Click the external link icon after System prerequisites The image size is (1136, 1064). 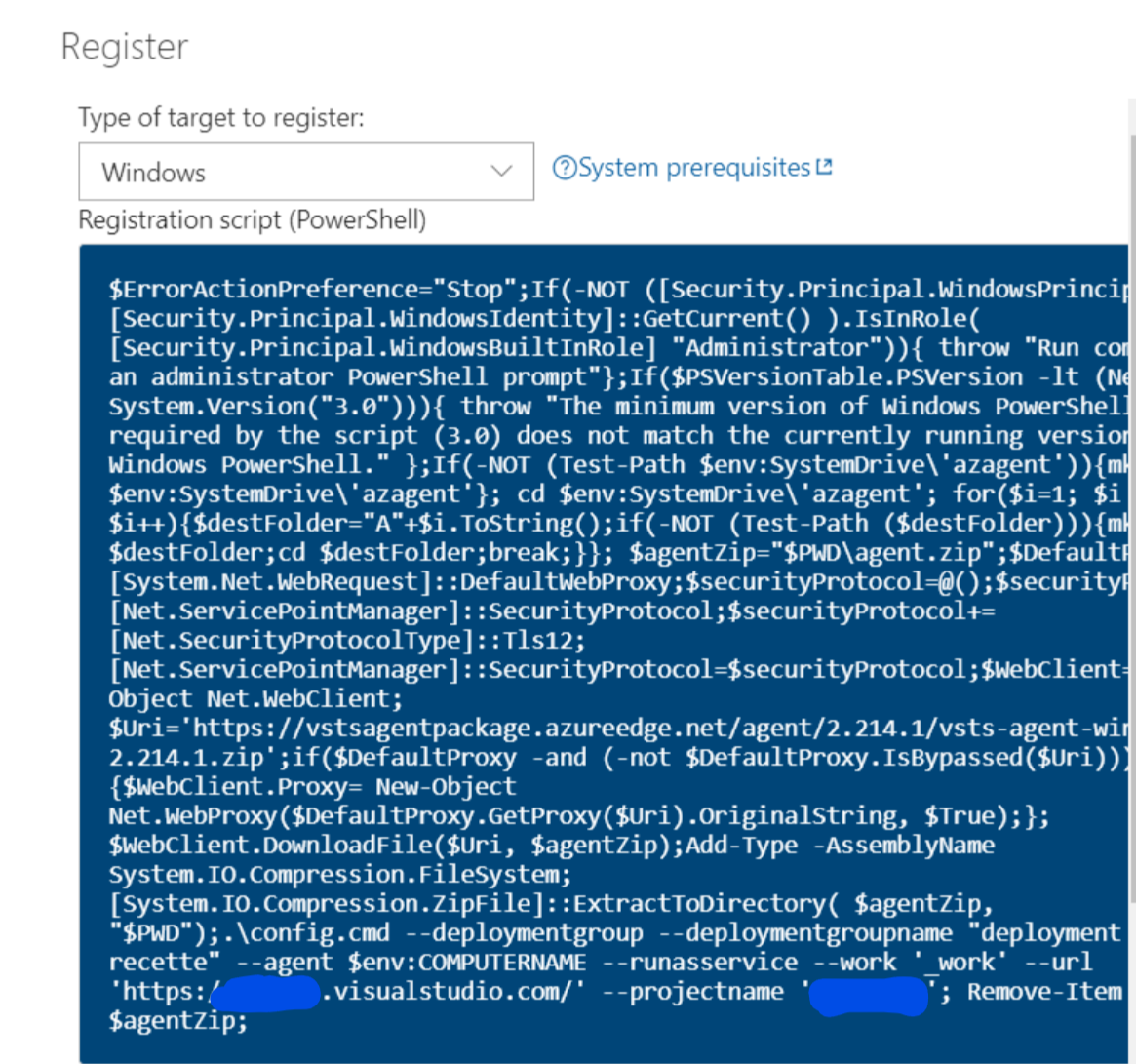pyautogui.click(x=824, y=167)
